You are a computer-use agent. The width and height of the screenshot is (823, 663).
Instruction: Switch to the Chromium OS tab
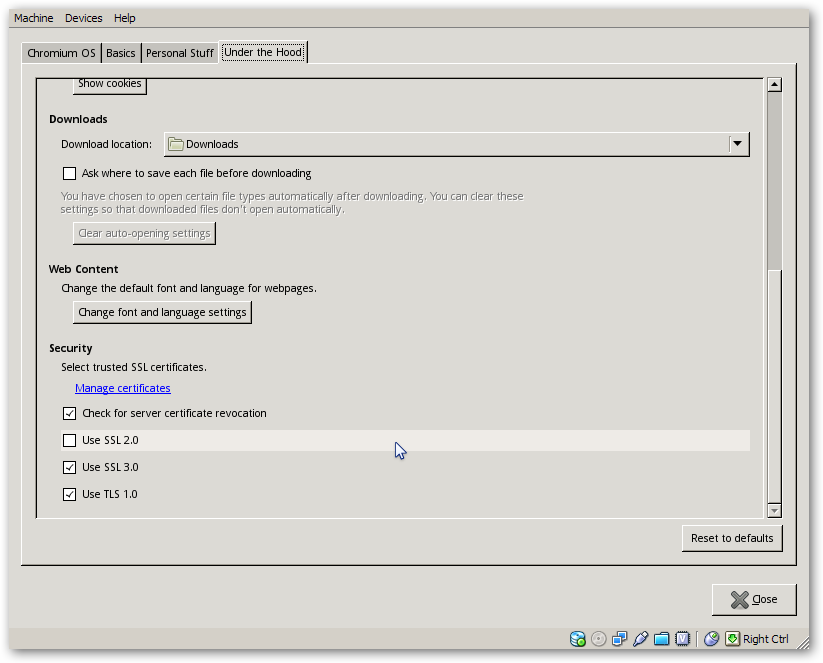(x=61, y=53)
